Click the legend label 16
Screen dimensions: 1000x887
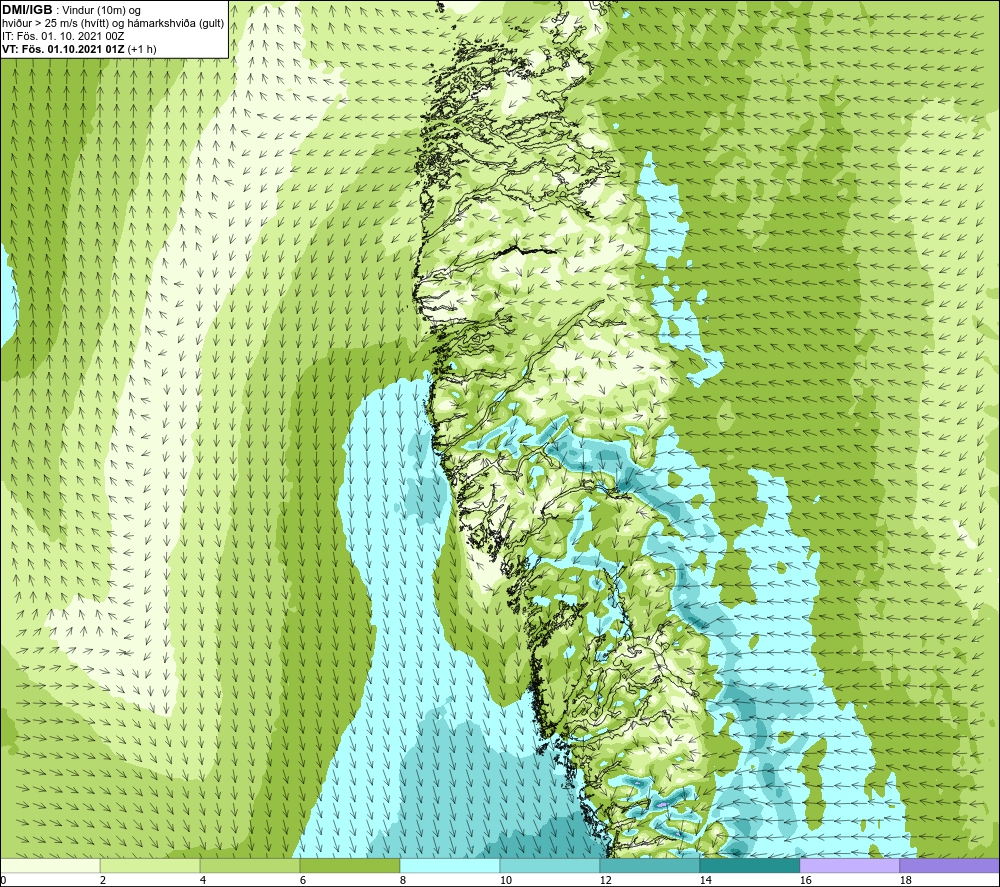[805, 880]
